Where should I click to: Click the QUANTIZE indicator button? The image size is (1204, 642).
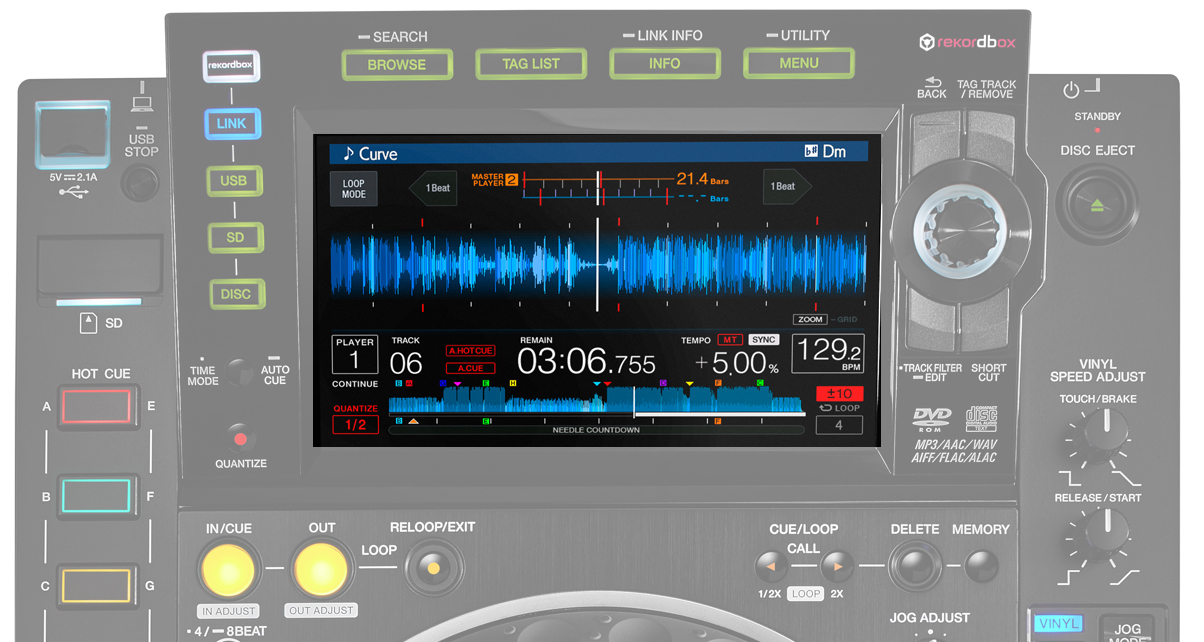coord(240,437)
